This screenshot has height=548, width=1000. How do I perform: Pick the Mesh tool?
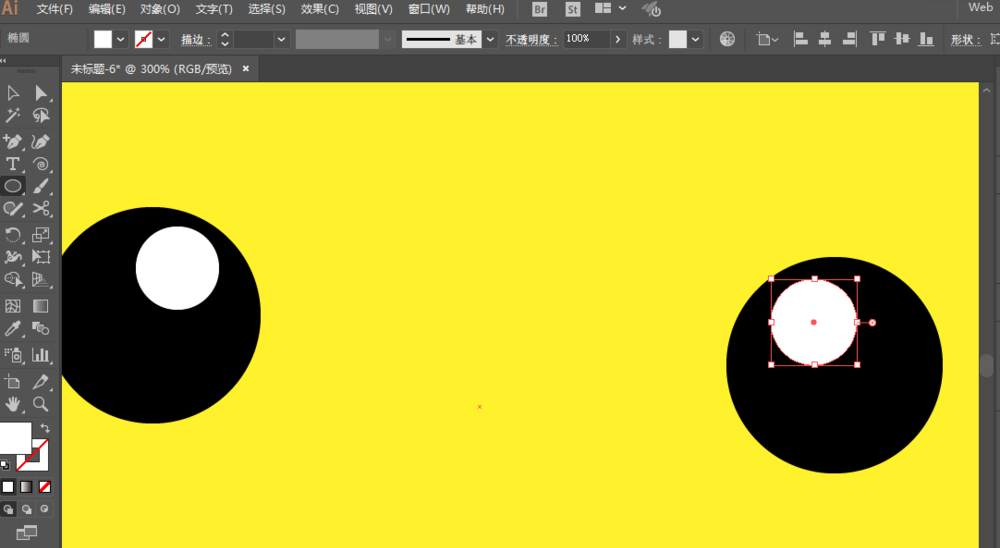point(13,306)
